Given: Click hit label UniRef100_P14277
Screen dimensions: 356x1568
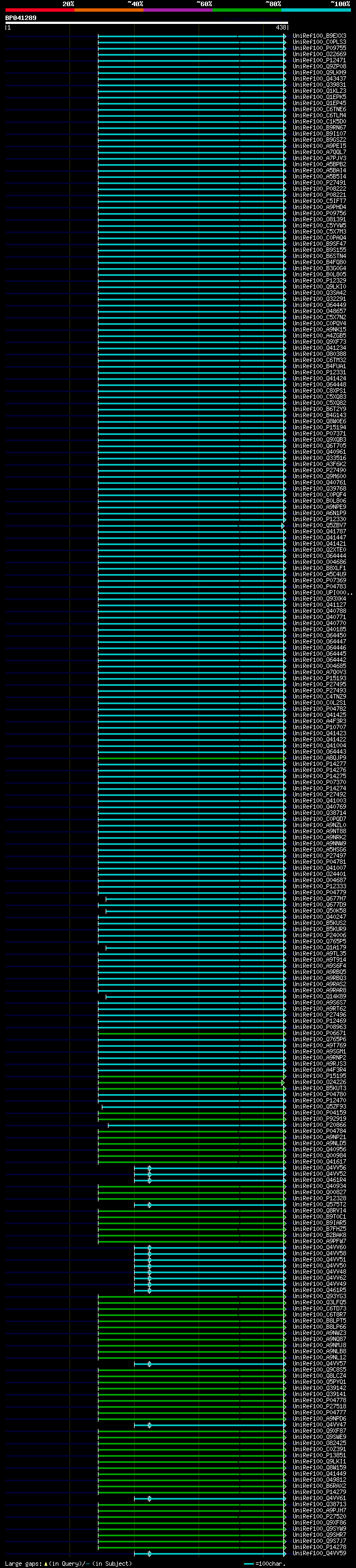Looking at the screenshot, I should coord(319,764).
